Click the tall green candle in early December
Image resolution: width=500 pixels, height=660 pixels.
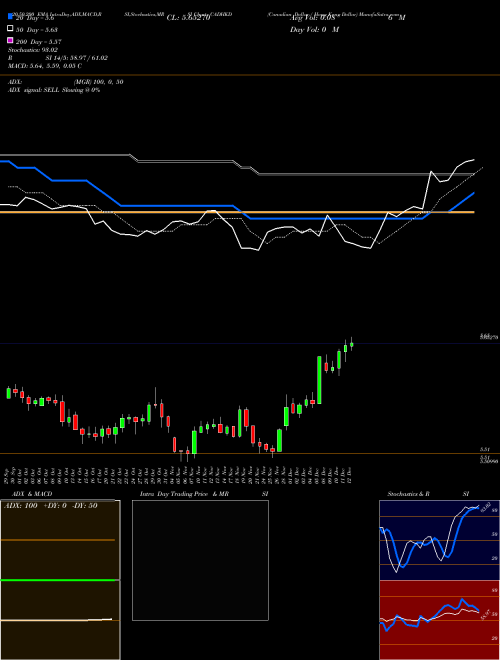(x=319, y=380)
